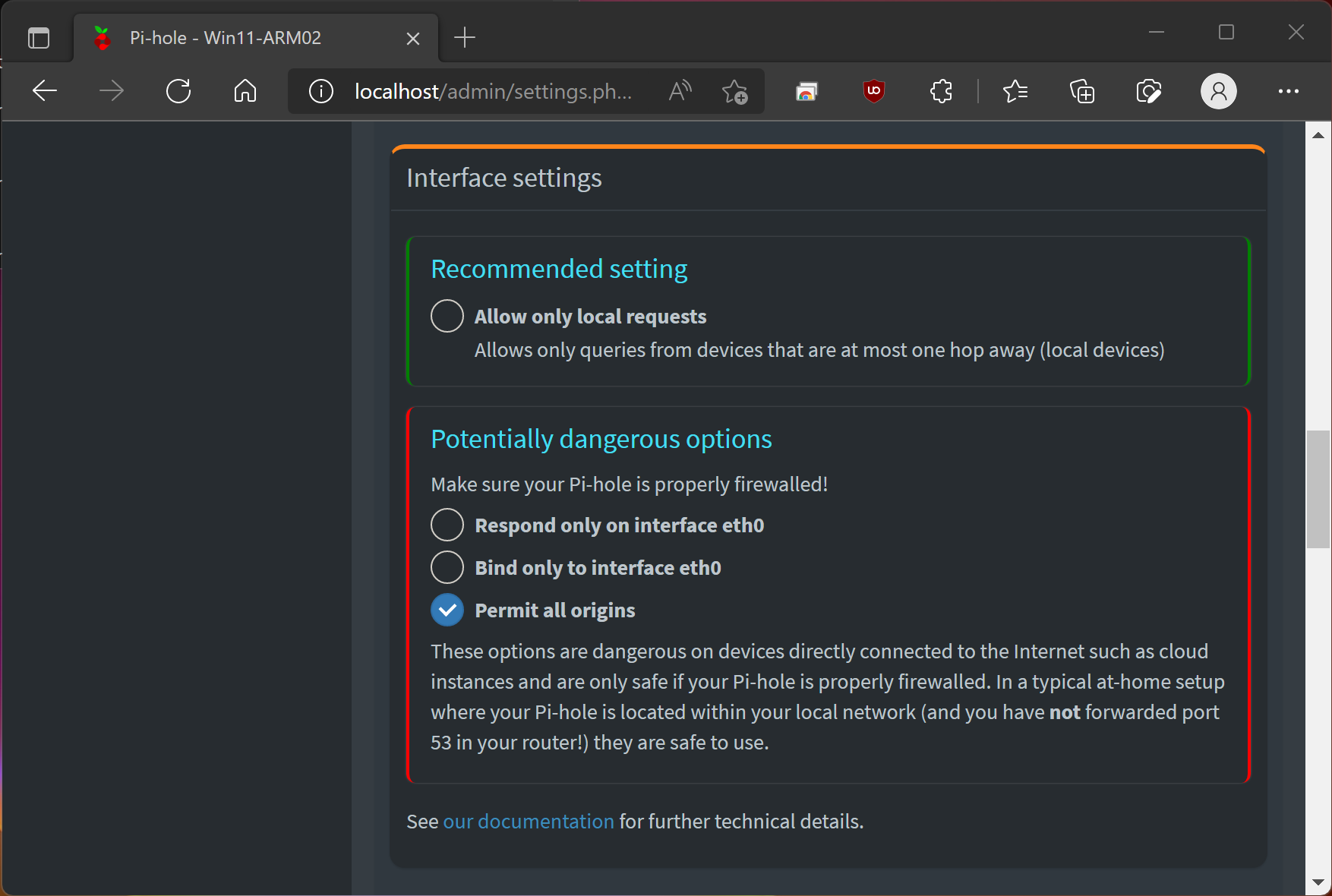Select the Allow only local requests option
This screenshot has height=896, width=1332.
tap(447, 316)
